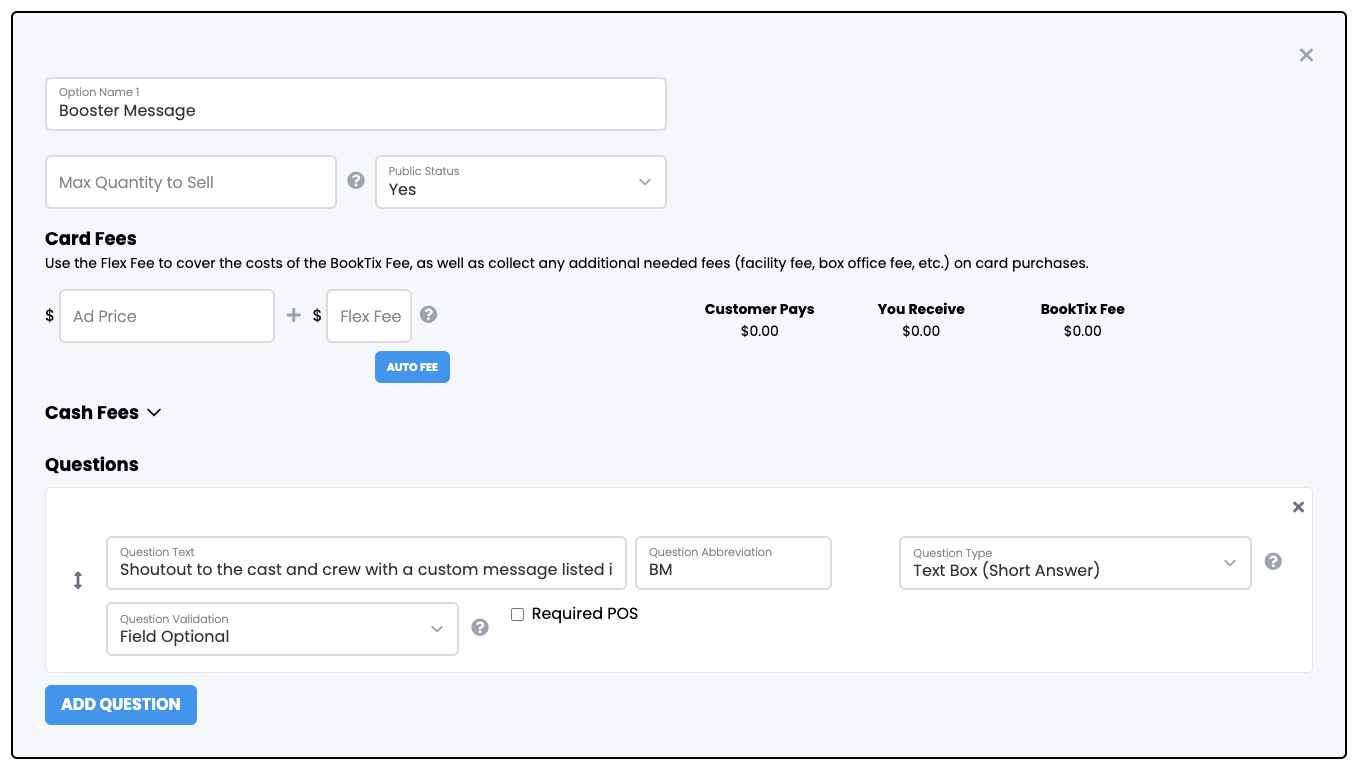This screenshot has height=772, width=1358.
Task: Click the question reorder drag handle
Action: [78, 580]
